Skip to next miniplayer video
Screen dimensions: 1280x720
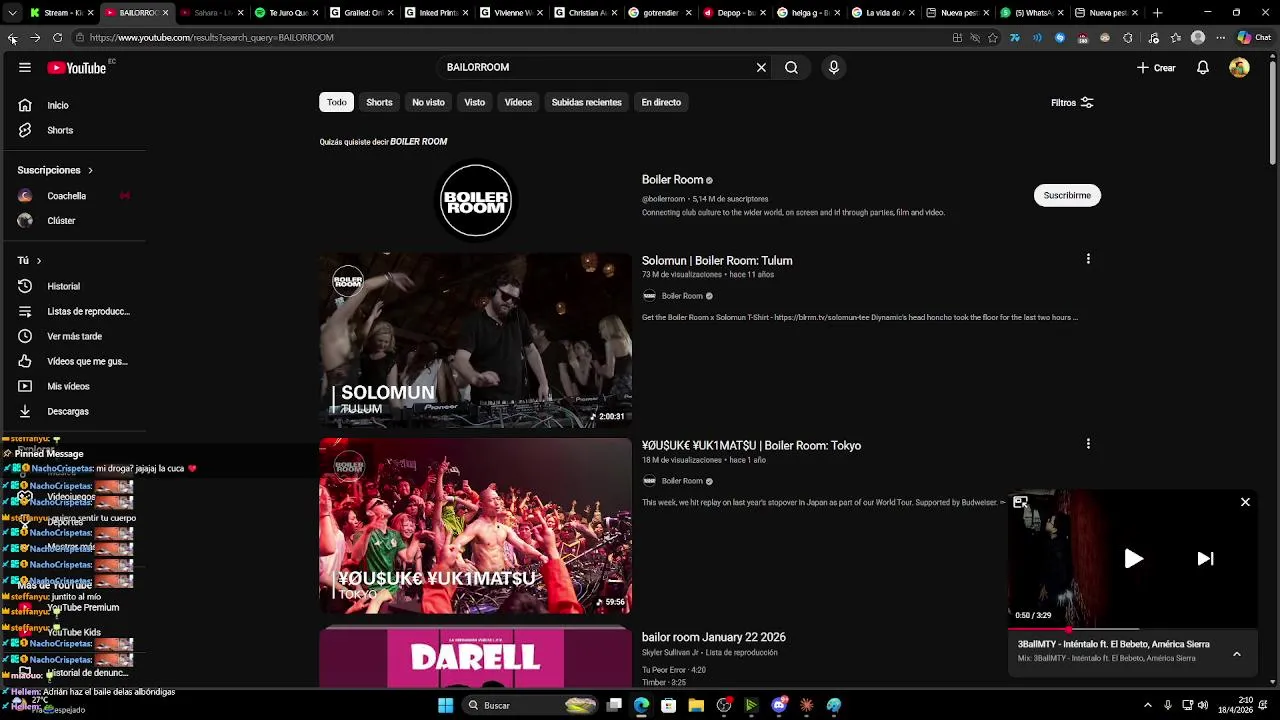(1205, 559)
